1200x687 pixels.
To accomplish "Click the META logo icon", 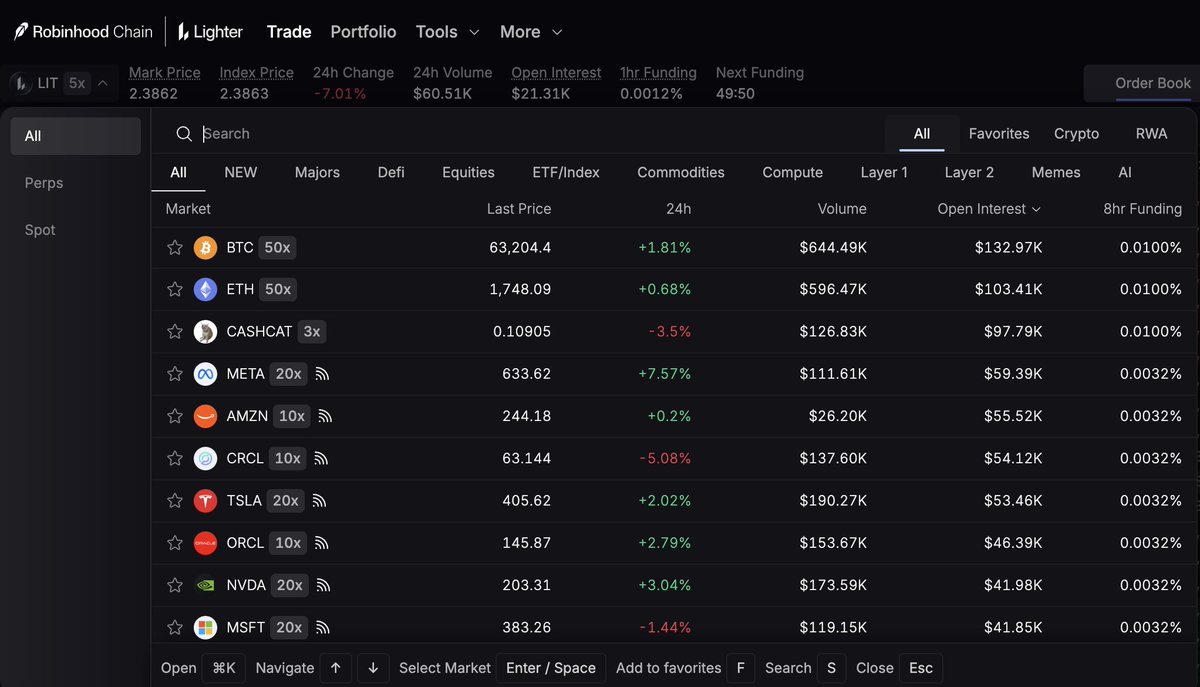I will 205,374.
